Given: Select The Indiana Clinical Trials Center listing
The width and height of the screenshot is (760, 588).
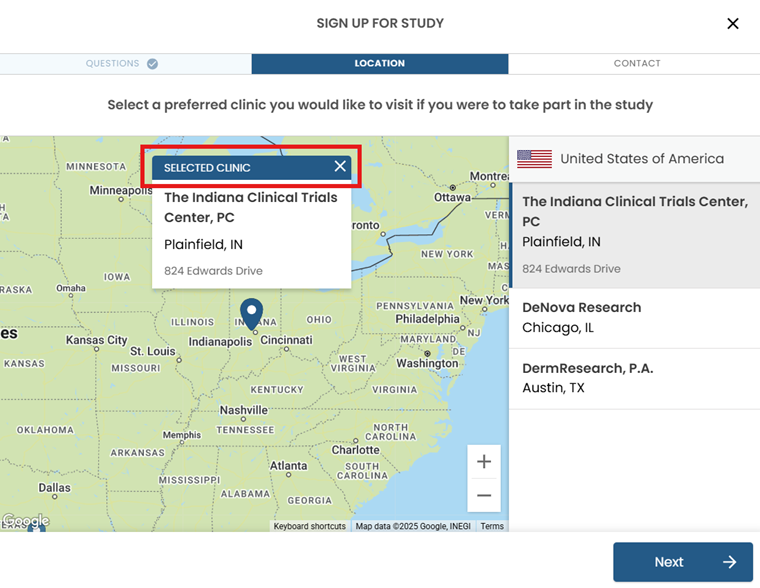Looking at the screenshot, I should [634, 235].
